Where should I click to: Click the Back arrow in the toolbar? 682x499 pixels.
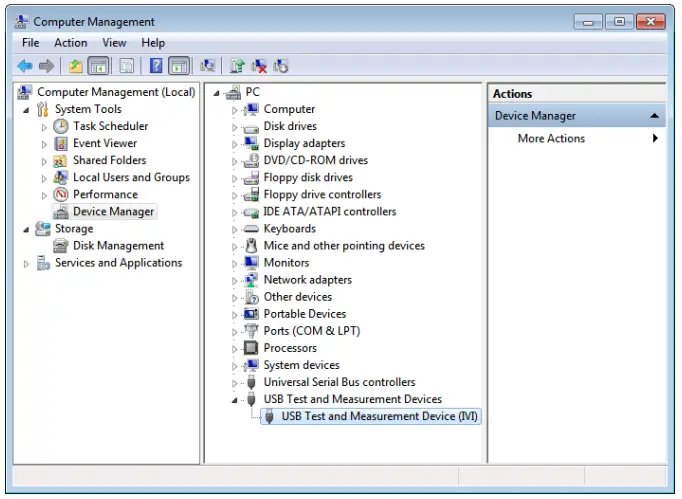[25, 66]
